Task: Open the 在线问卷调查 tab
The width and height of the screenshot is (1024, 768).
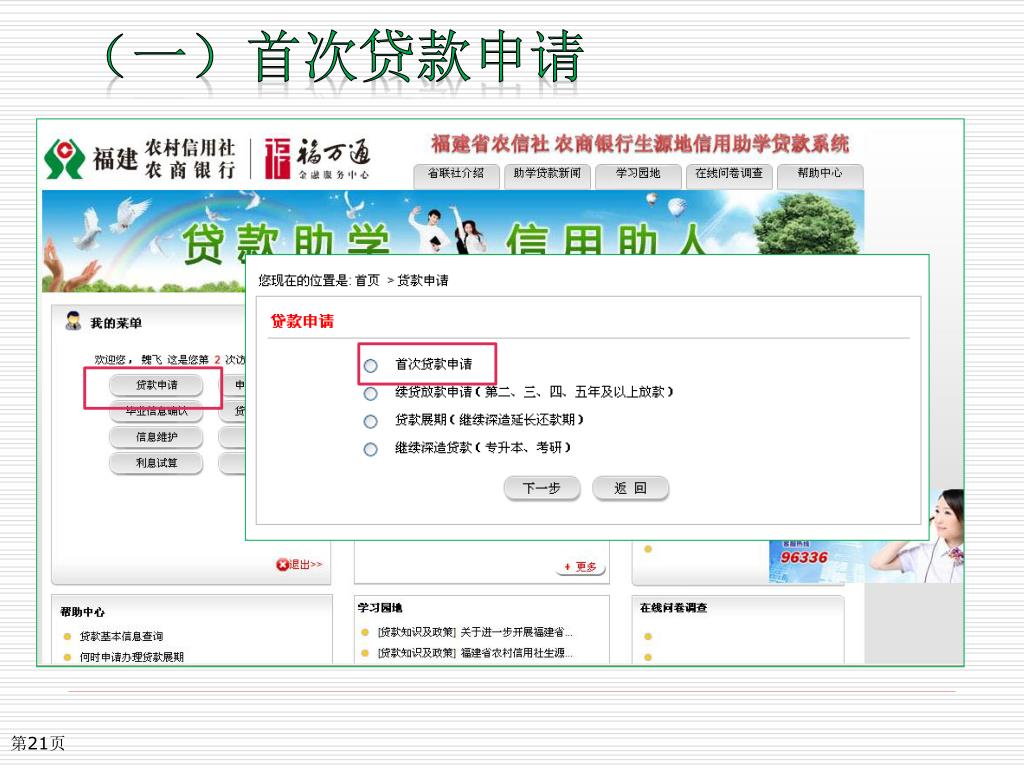Action: tap(729, 176)
